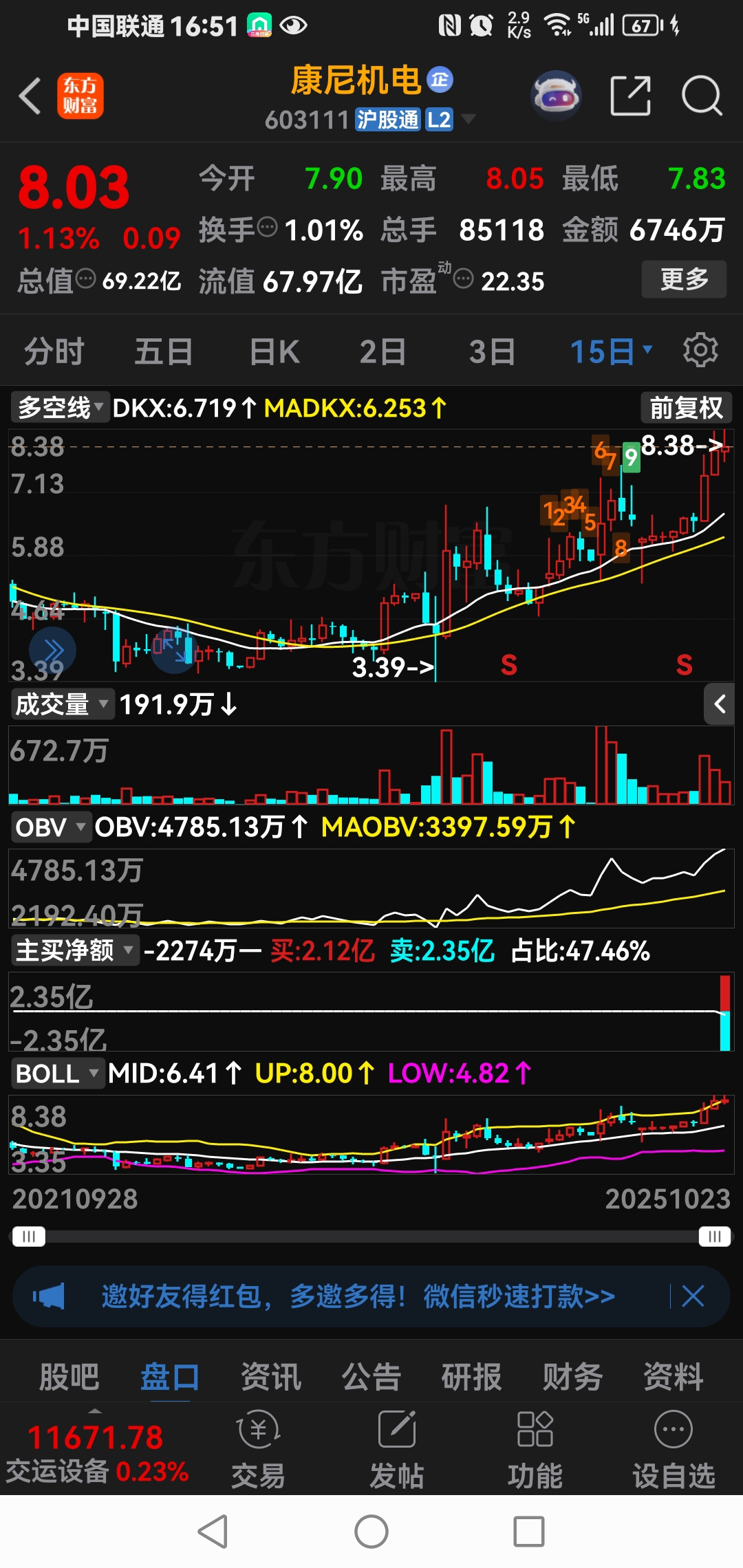Tap Android back navigation button
743x1568 pixels.
pyautogui.click(x=213, y=1532)
